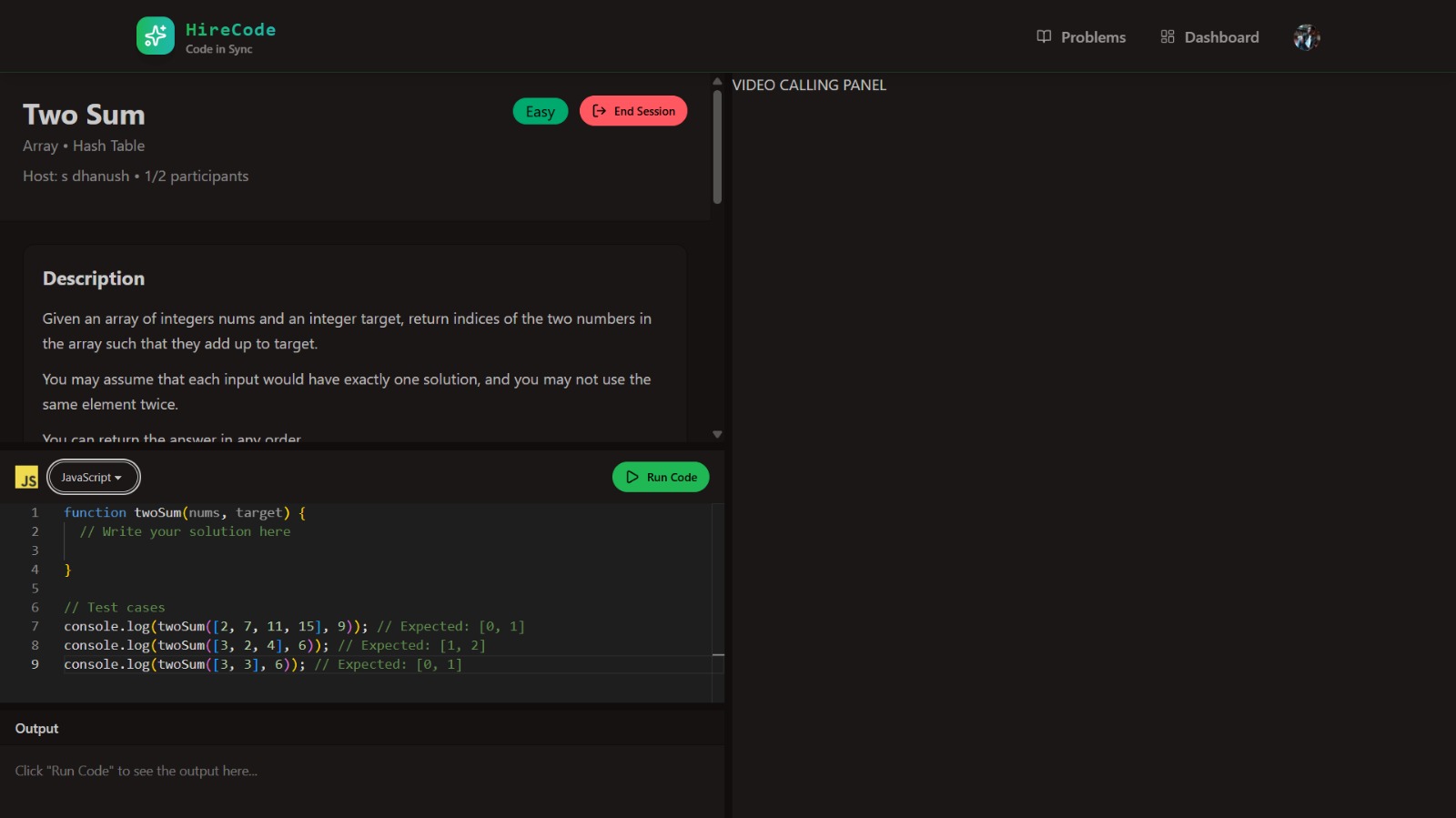1456x818 pixels.
Task: Click the HireCode sparkle logo icon
Action: [155, 36]
